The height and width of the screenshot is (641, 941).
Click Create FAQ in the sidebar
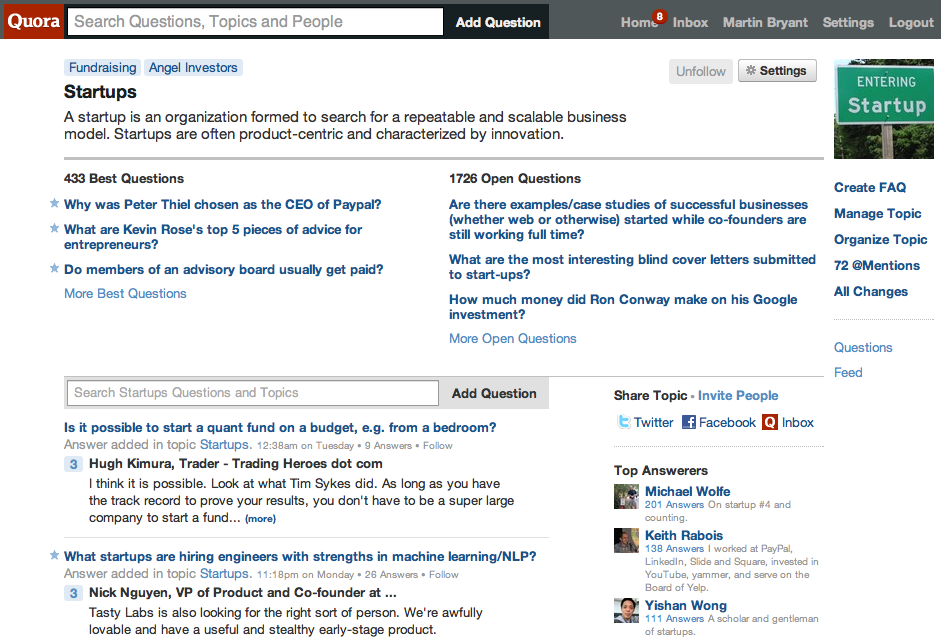[870, 187]
